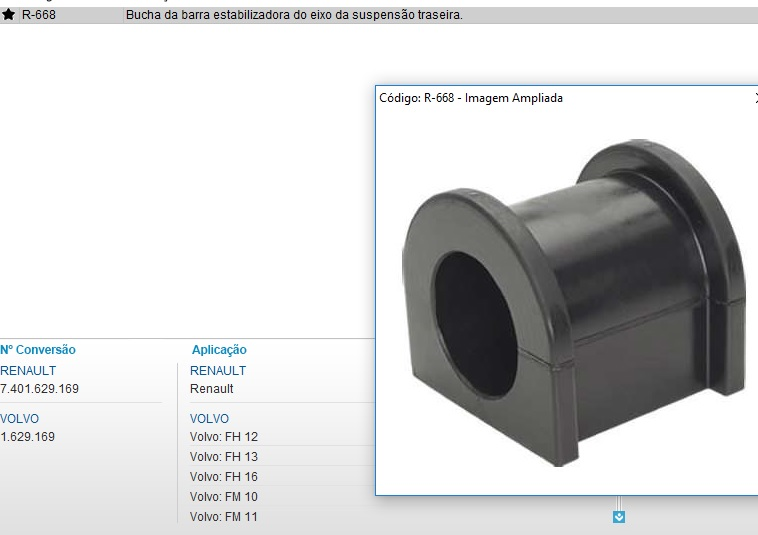Click RENAULT under Nº Conversão

(28, 370)
